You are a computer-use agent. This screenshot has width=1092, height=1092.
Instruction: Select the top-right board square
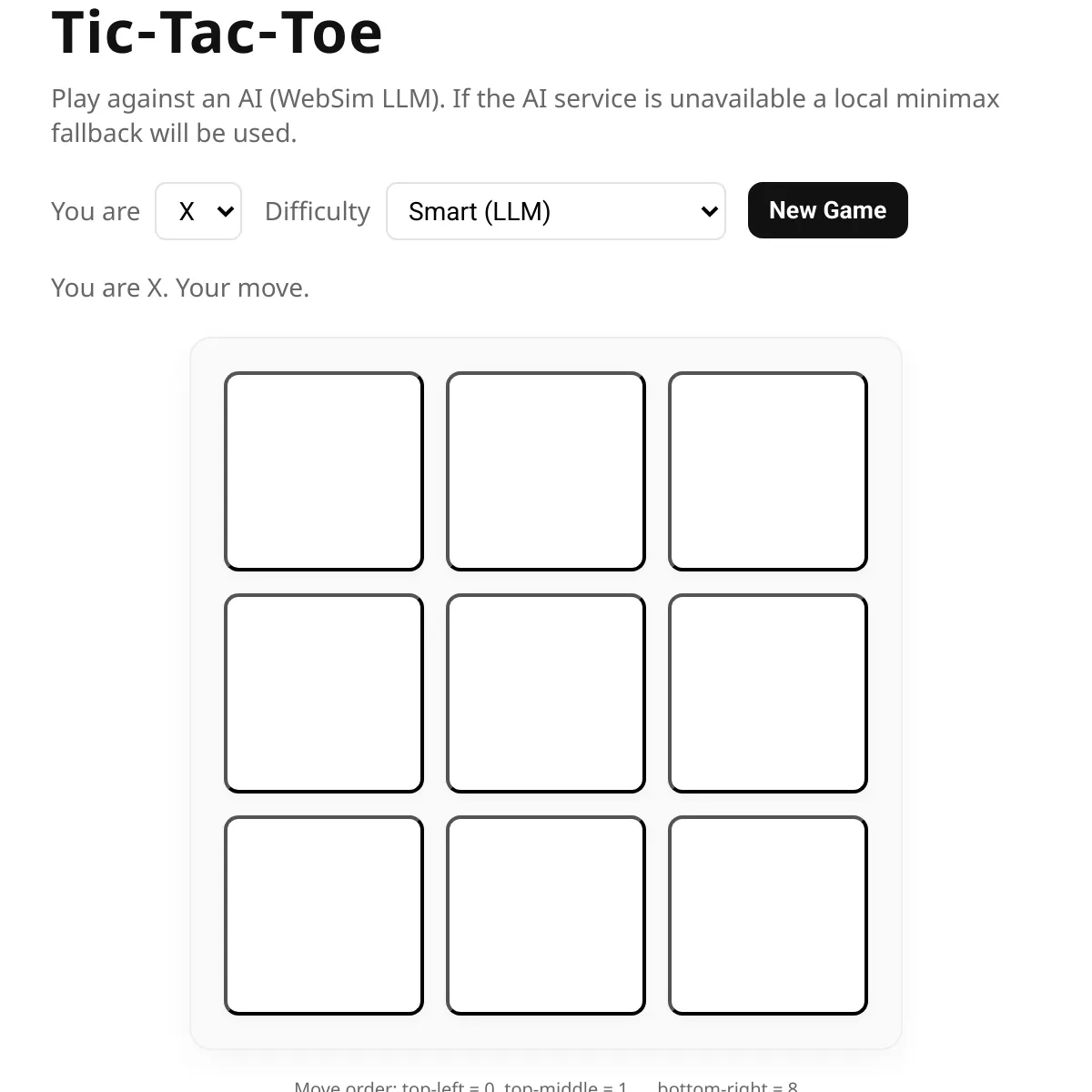768,471
